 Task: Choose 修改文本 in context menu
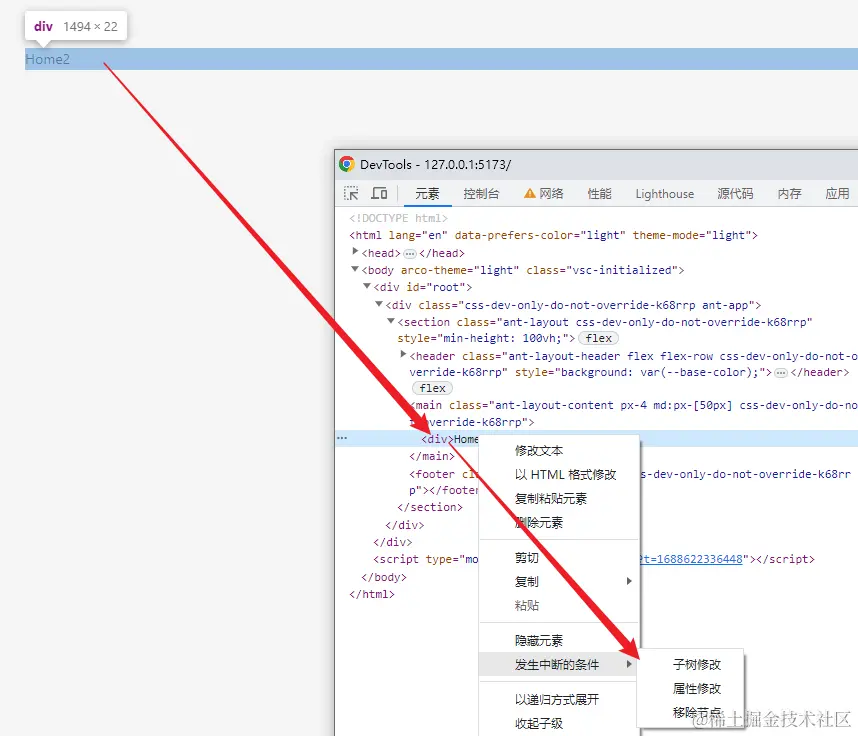point(559,450)
